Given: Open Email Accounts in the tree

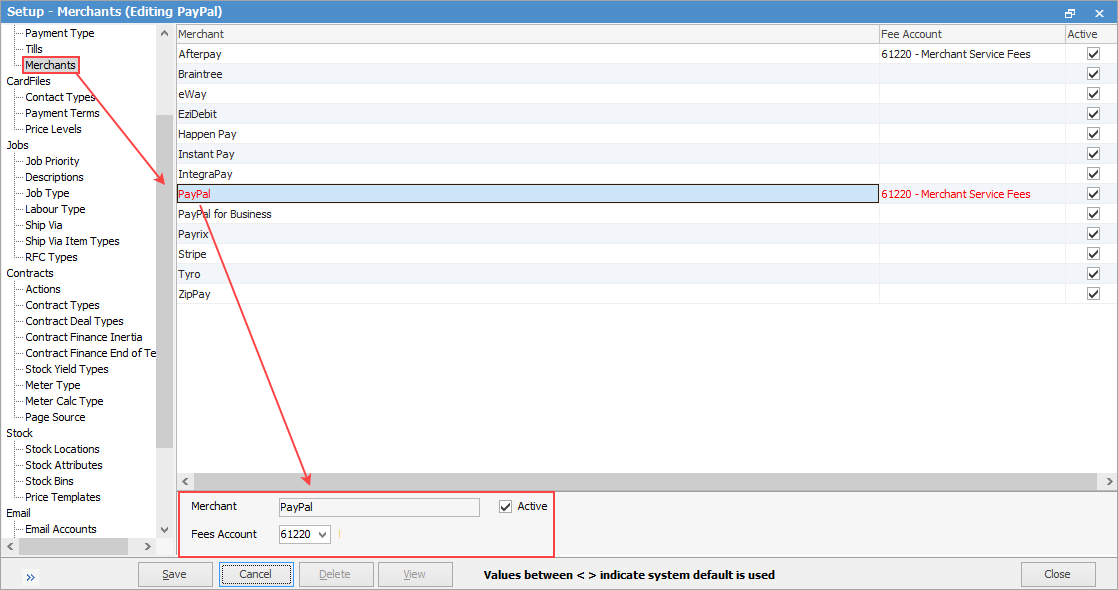Looking at the screenshot, I should click(61, 529).
